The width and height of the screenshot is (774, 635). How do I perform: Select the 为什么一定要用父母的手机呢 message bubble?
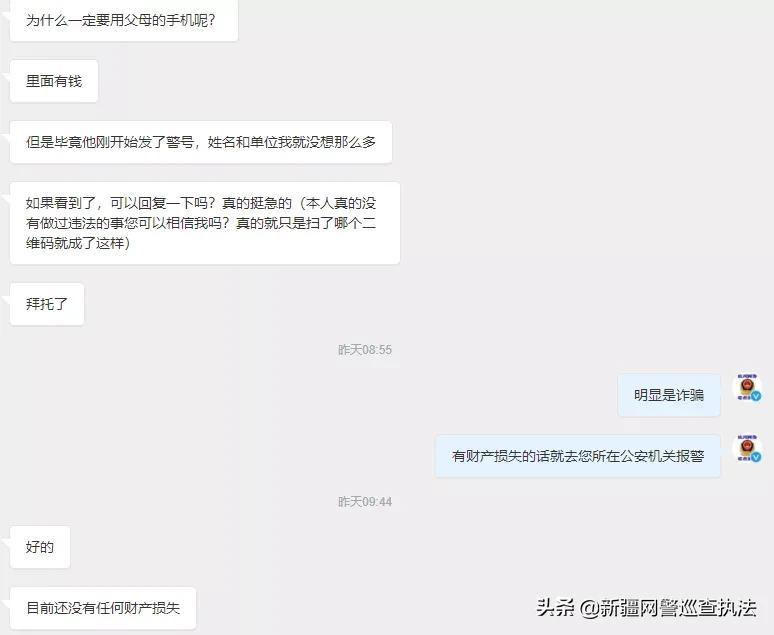124,20
